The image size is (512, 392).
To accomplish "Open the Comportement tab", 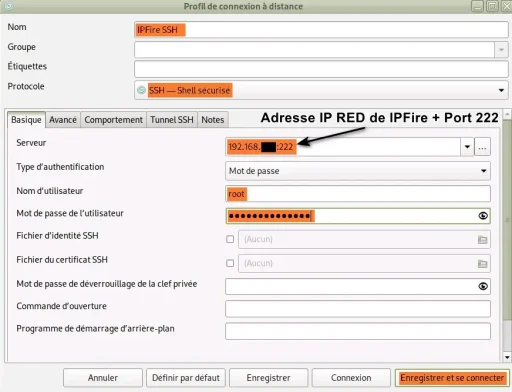I will (x=113, y=120).
